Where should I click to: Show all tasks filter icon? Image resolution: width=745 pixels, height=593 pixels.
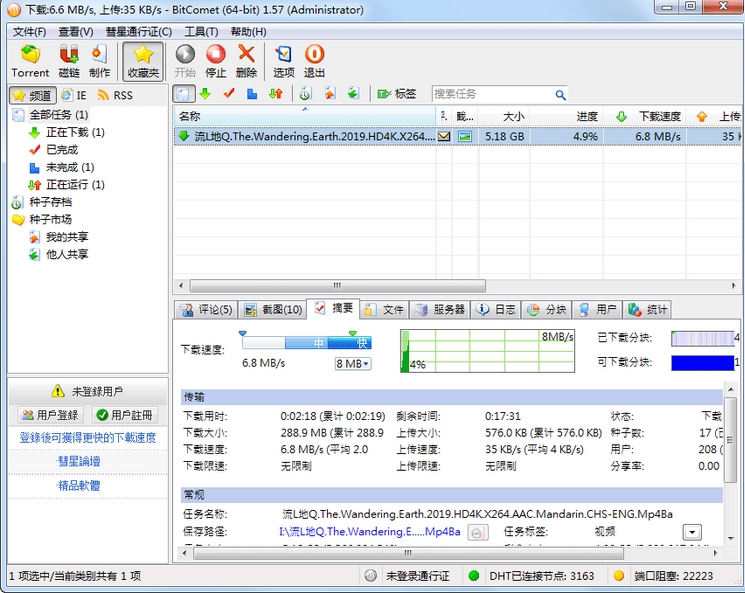point(183,94)
